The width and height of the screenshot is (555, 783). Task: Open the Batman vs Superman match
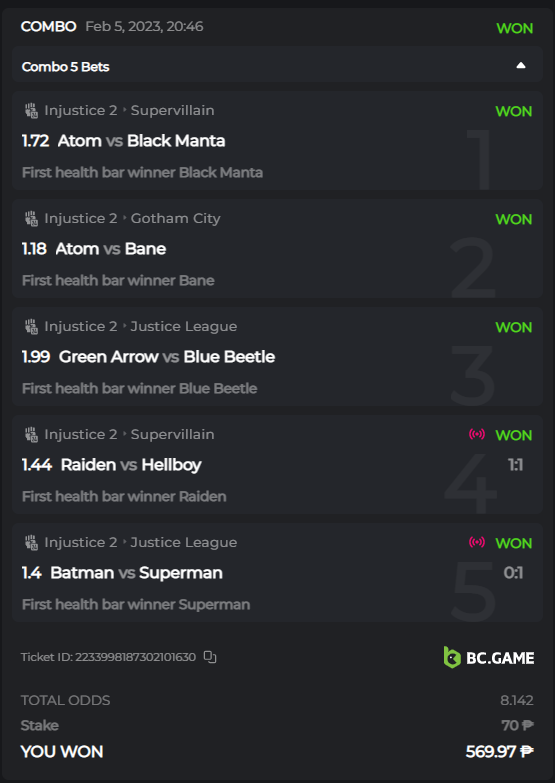[136, 572]
